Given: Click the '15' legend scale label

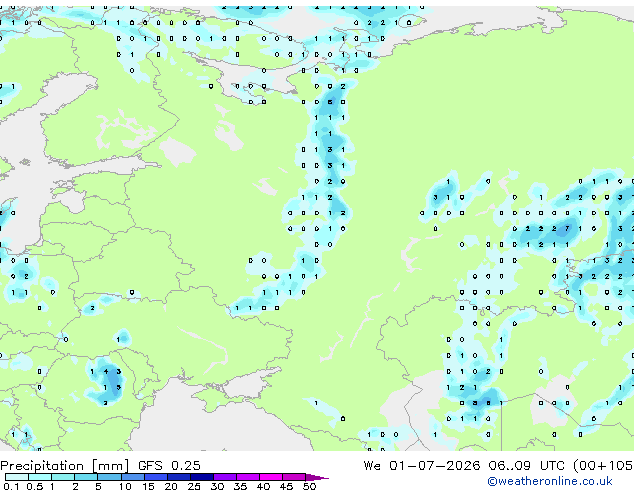Looking at the screenshot, I should 148,486.
